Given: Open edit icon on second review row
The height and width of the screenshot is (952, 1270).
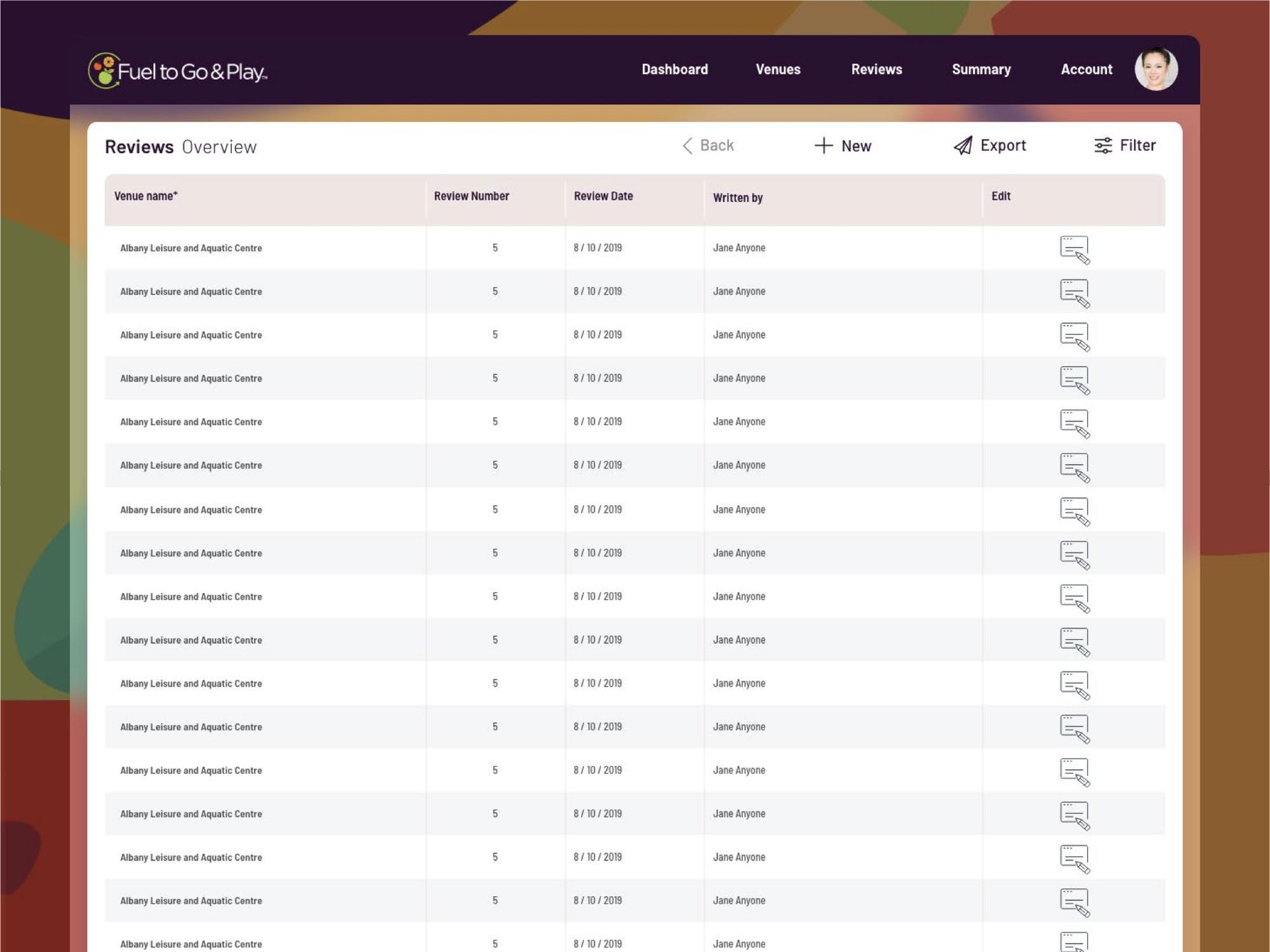Looking at the screenshot, I should tap(1074, 293).
